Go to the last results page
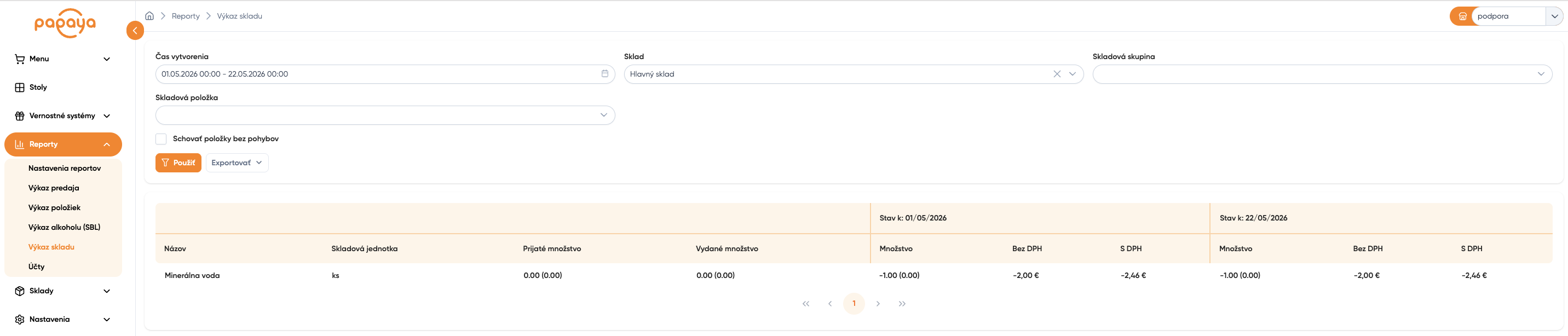Screen dimensions: 1568x336 (902, 304)
